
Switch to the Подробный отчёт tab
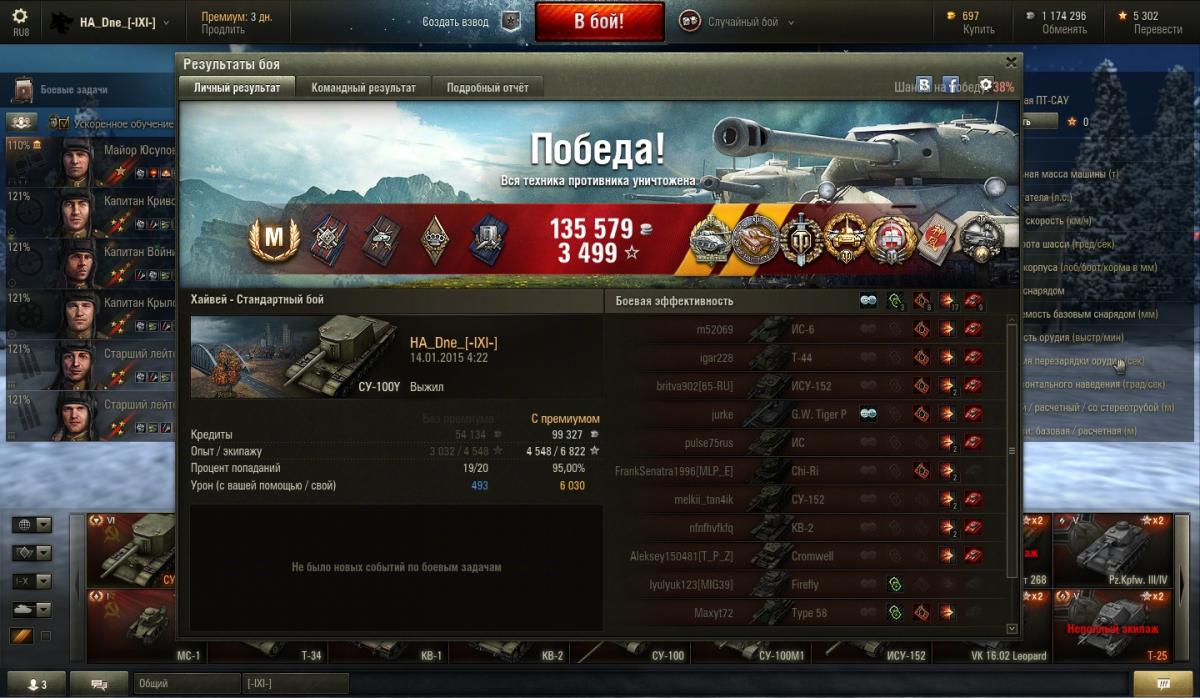(488, 88)
